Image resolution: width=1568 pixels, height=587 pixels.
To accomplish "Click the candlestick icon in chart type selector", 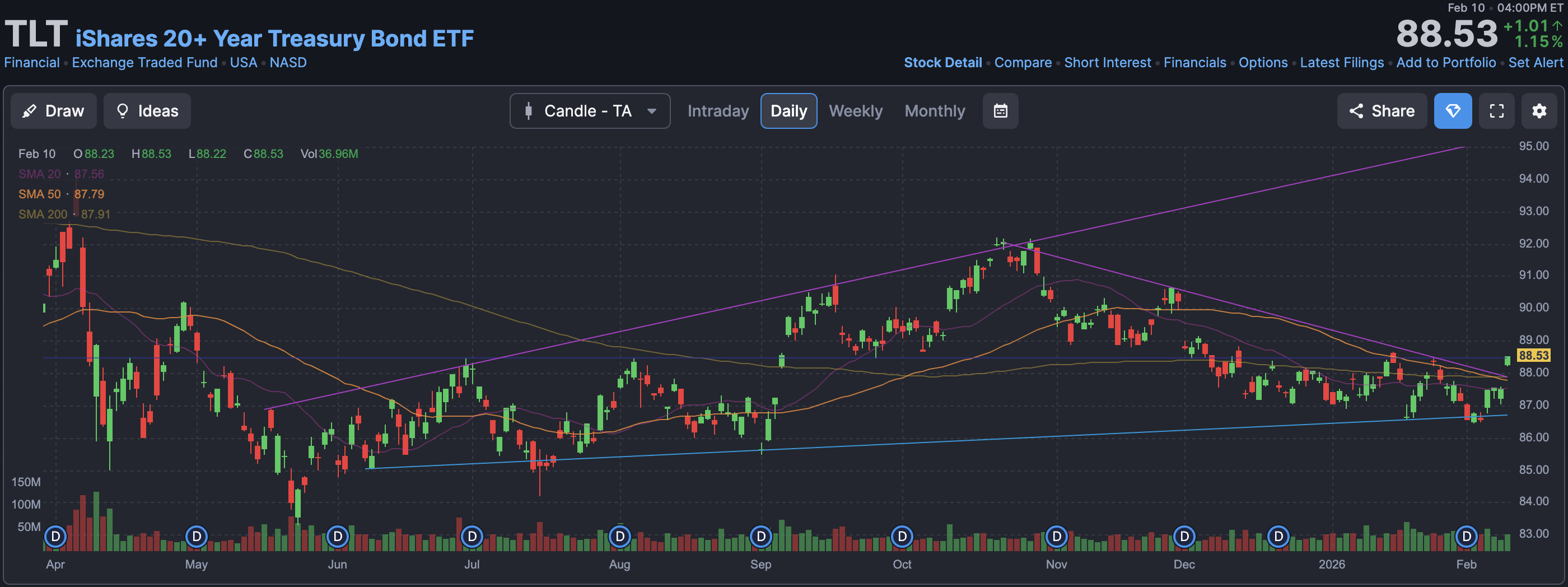I will (528, 111).
